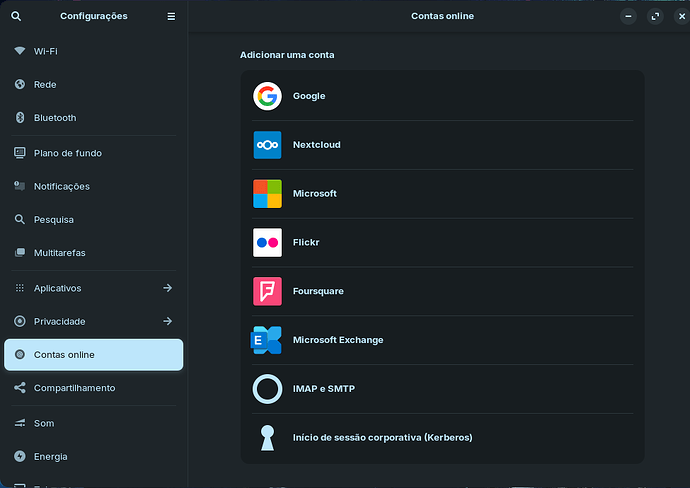
Task: Click the Flickr two-dot logo icon
Action: (x=267, y=242)
